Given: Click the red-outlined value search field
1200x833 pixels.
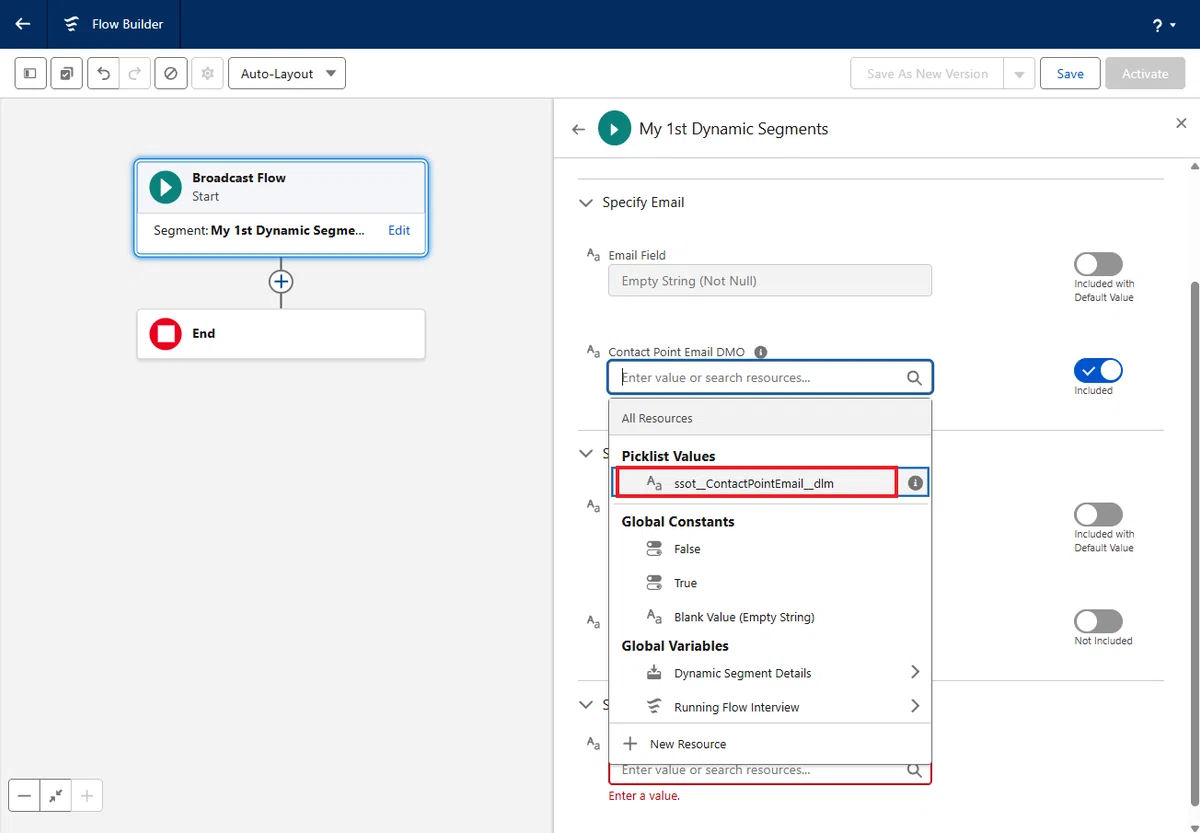Looking at the screenshot, I should click(770, 771).
